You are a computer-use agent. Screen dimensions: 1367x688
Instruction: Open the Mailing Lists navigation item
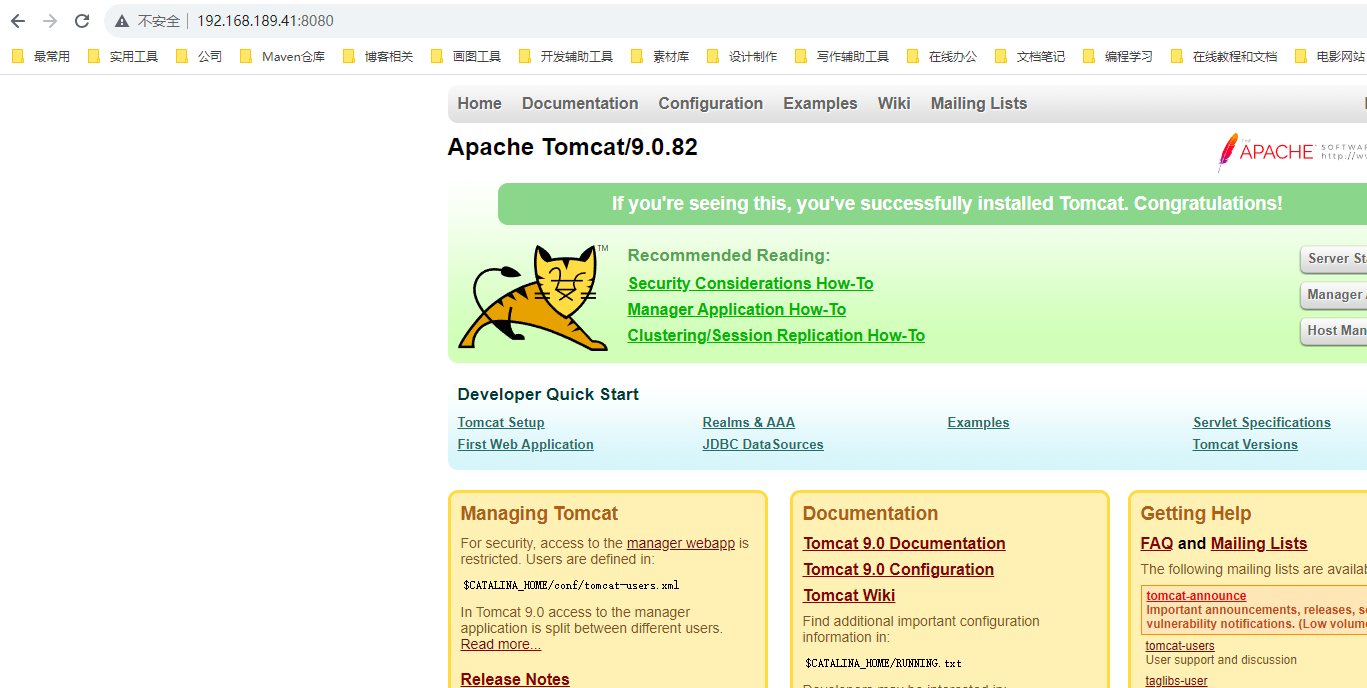click(x=978, y=103)
